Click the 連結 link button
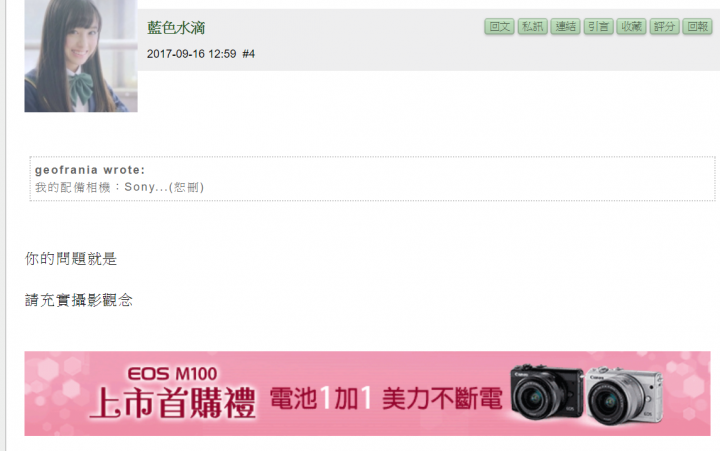The image size is (720, 451). coord(565,27)
